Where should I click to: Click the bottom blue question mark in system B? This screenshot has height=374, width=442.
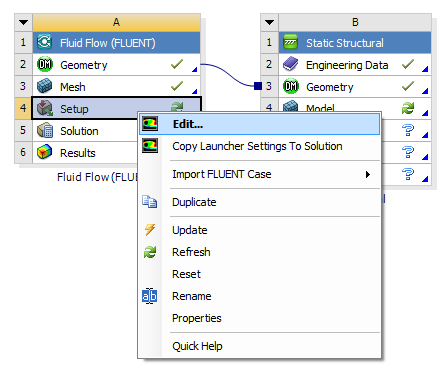click(x=408, y=174)
